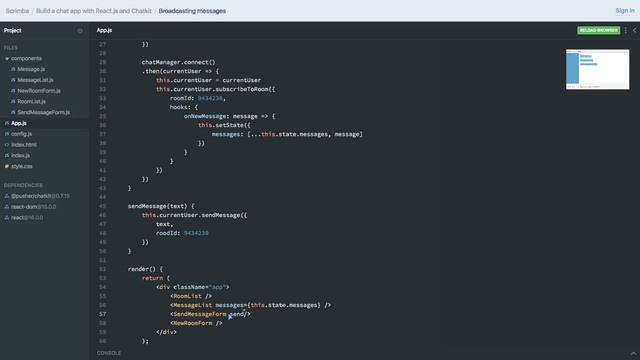The width and height of the screenshot is (640, 360).
Task: Click the HTML file icon beside index.html
Action: (x=7, y=145)
